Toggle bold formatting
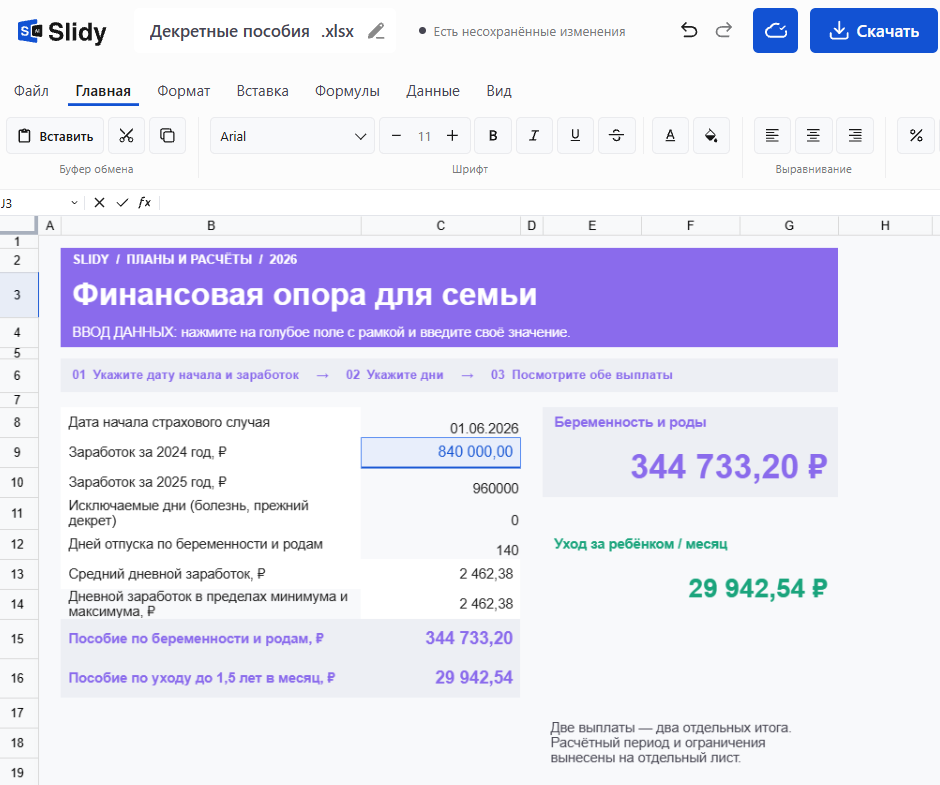940x785 pixels. 493,136
